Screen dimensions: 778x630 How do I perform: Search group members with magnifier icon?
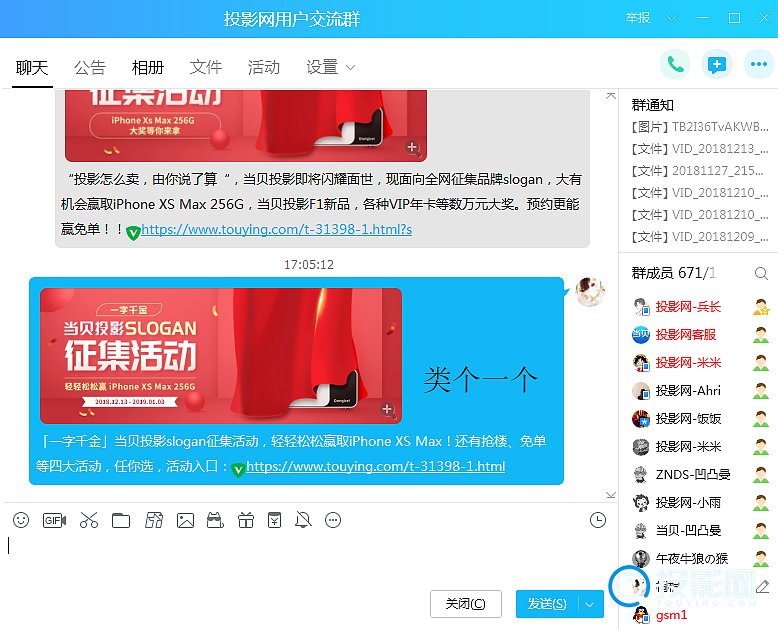(761, 273)
